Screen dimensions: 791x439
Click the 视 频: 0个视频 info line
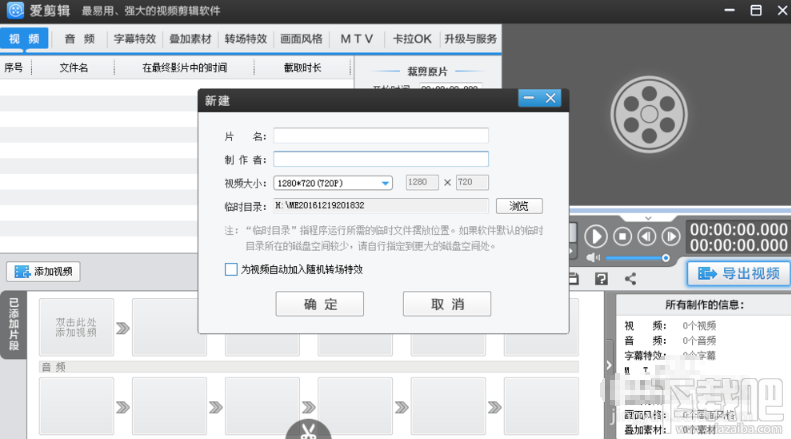pyautogui.click(x=670, y=325)
